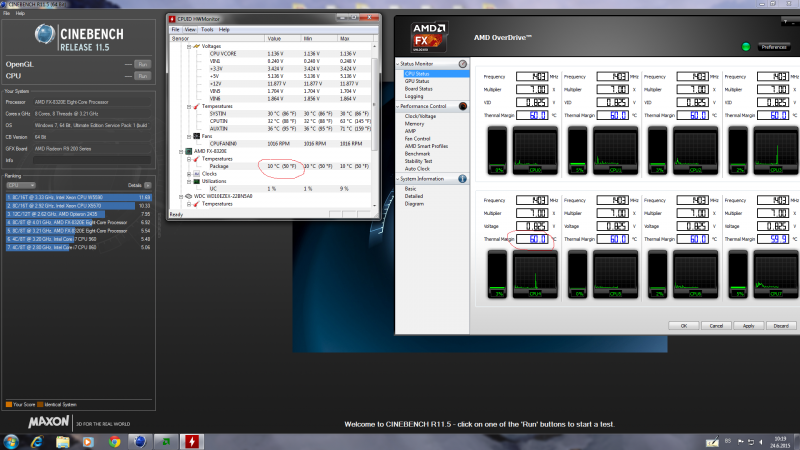Click Cancel in AMD OverDrive
The width and height of the screenshot is (800, 450).
[716, 326]
